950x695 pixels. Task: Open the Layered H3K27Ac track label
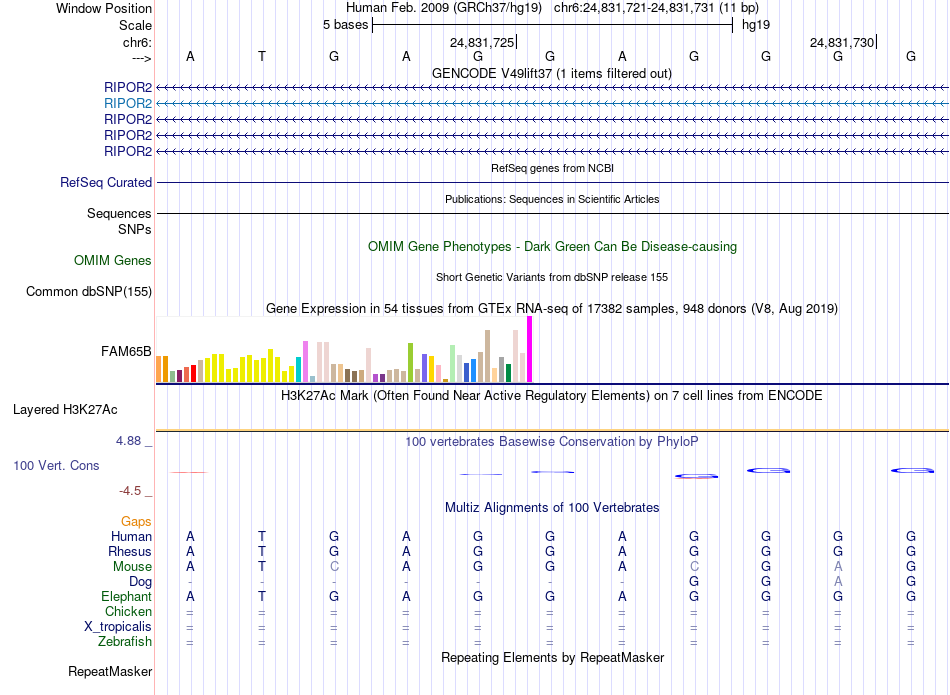point(65,410)
